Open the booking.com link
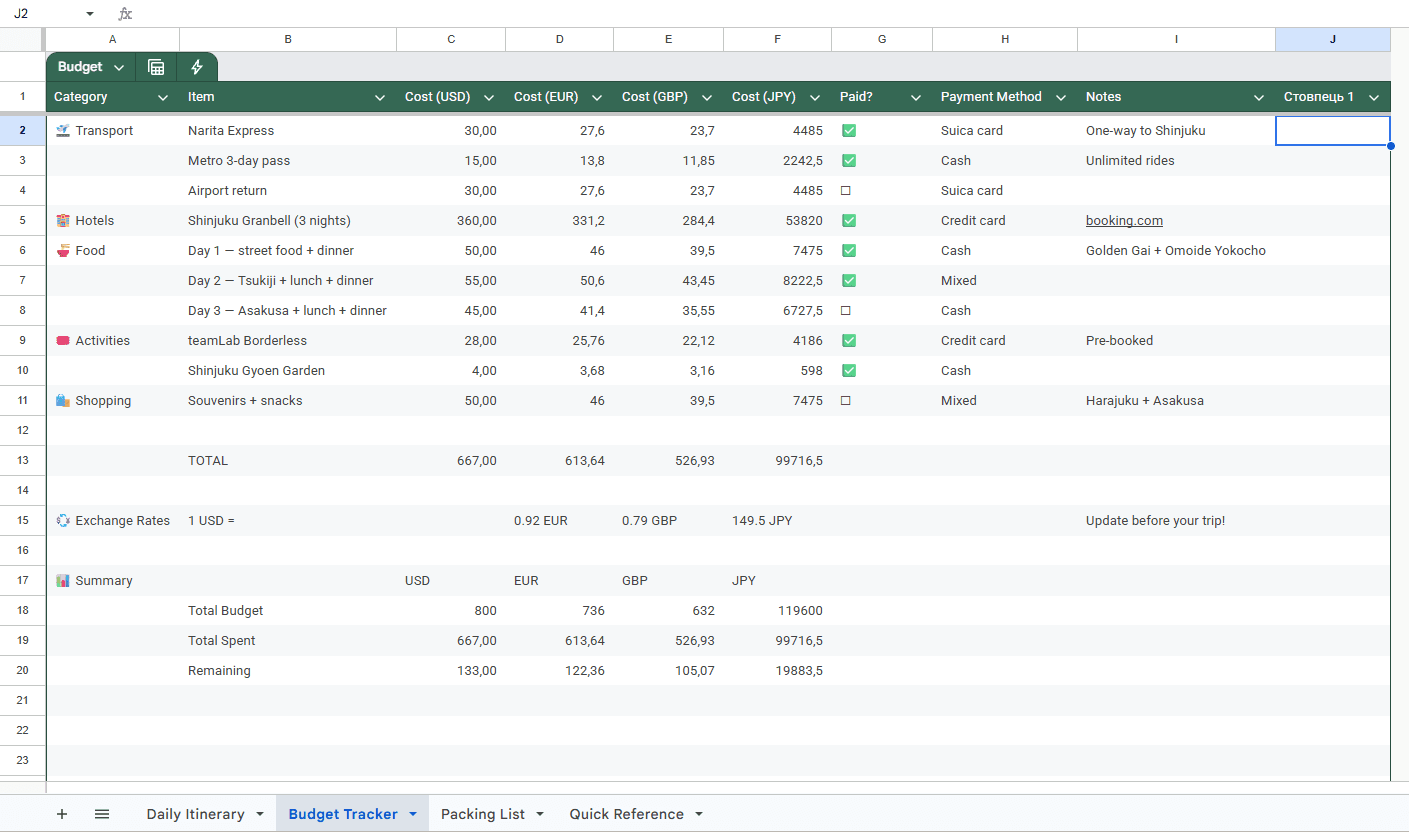This screenshot has width=1409, height=832. [1124, 221]
